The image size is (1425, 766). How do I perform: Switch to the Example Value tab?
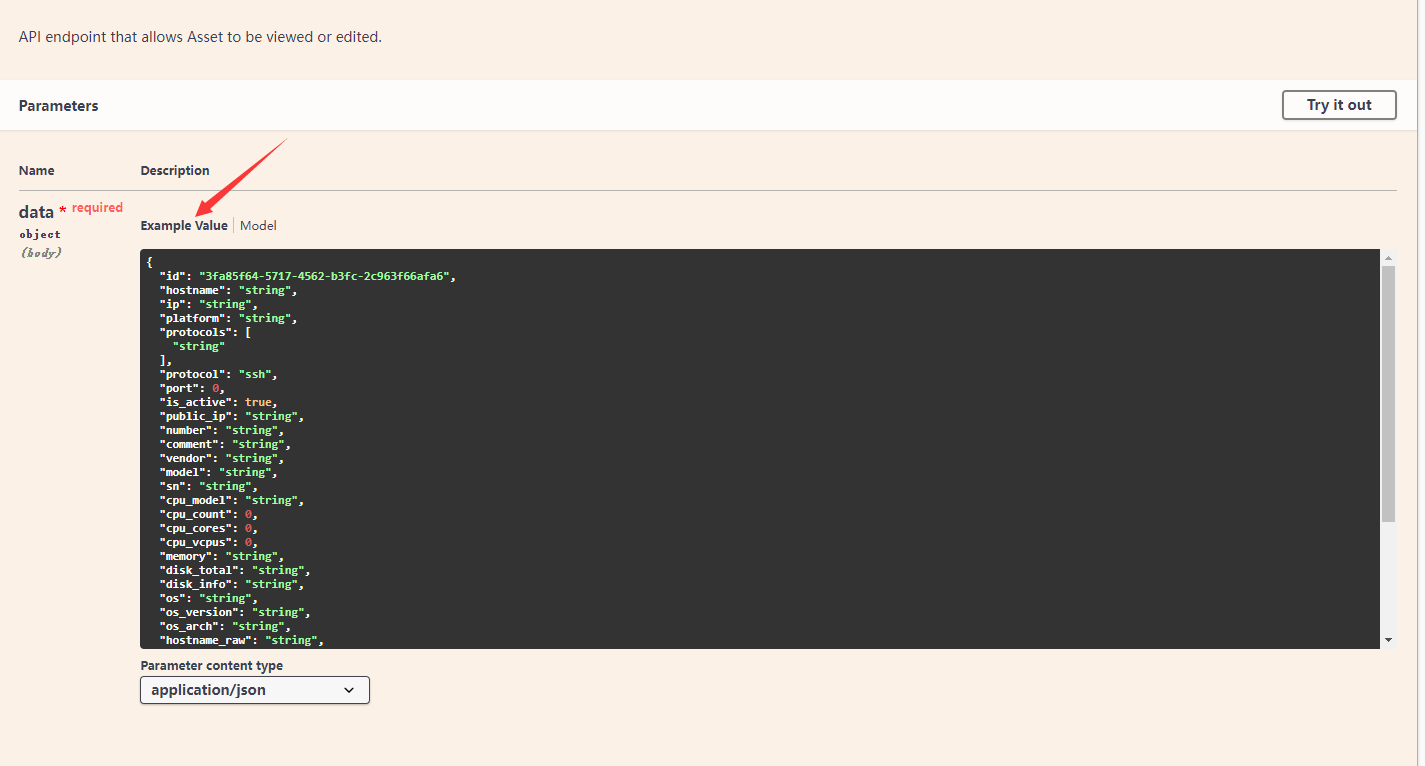(184, 226)
